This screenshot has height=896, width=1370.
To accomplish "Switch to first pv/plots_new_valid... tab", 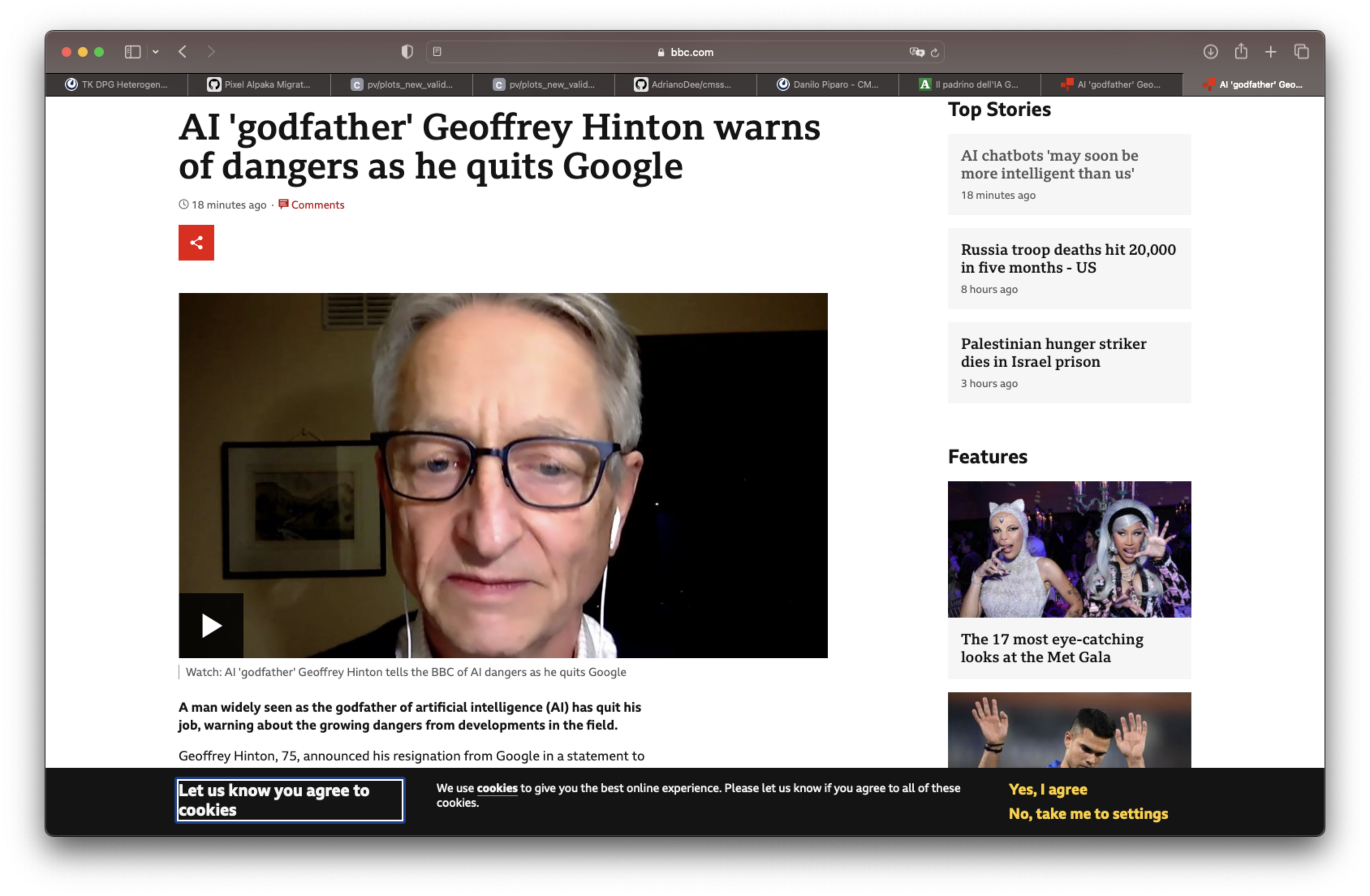I will coord(402,84).
